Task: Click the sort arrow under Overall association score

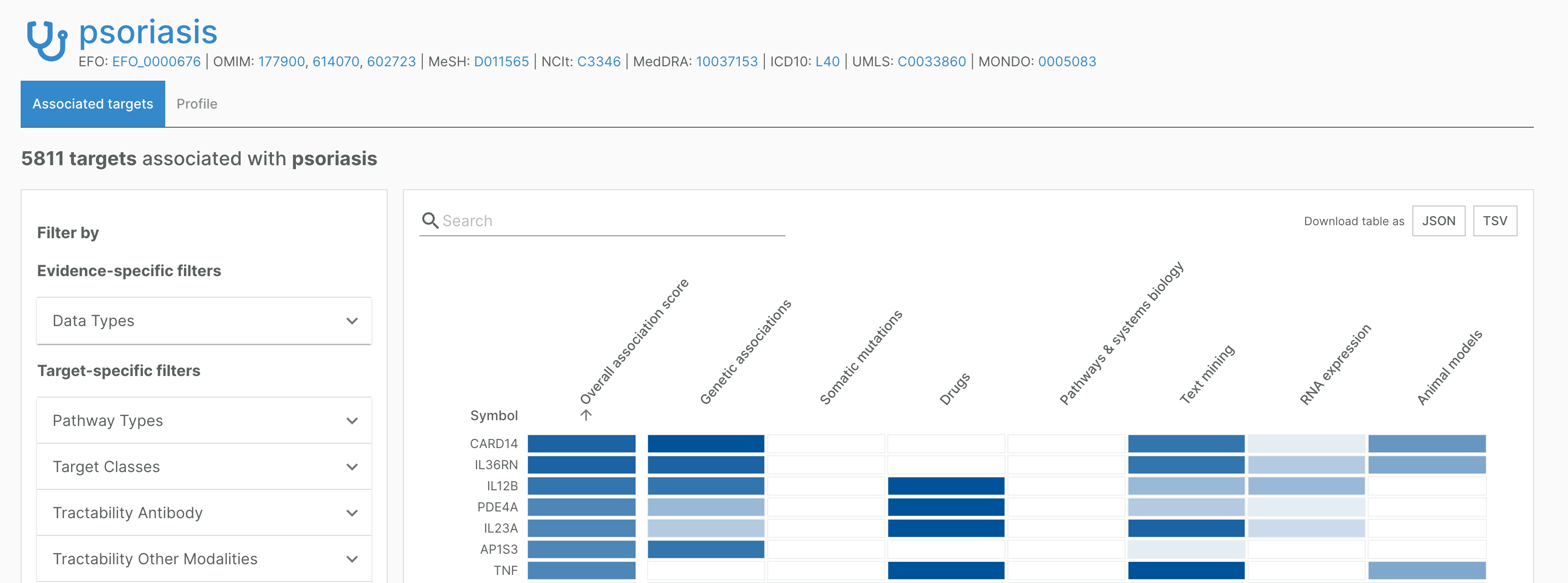Action: pos(586,415)
